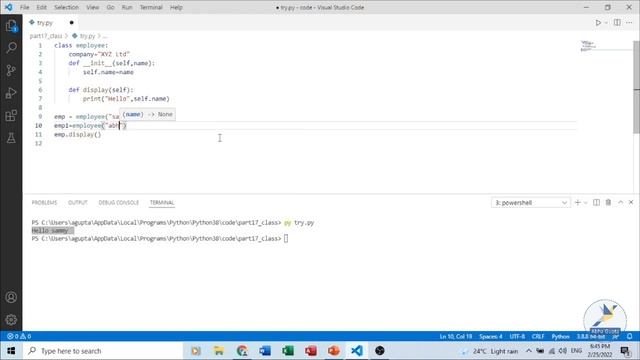Split the terminal panel
Screen dimensions: 640x360
tap(596, 202)
